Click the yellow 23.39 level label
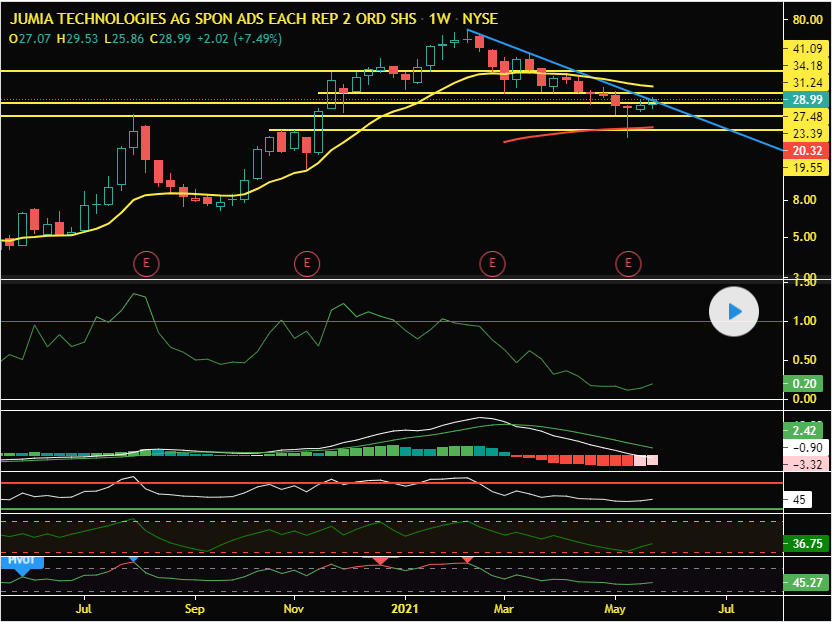Viewport: 832px width, 622px height. [807, 134]
